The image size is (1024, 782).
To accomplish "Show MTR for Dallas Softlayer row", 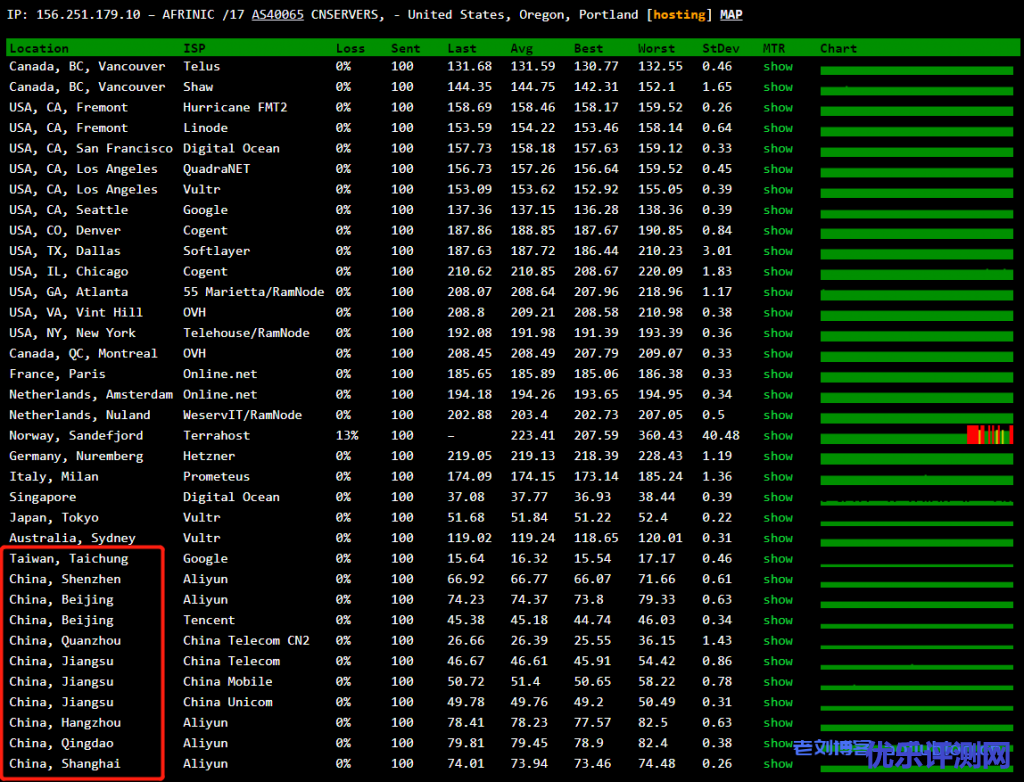I will click(777, 251).
